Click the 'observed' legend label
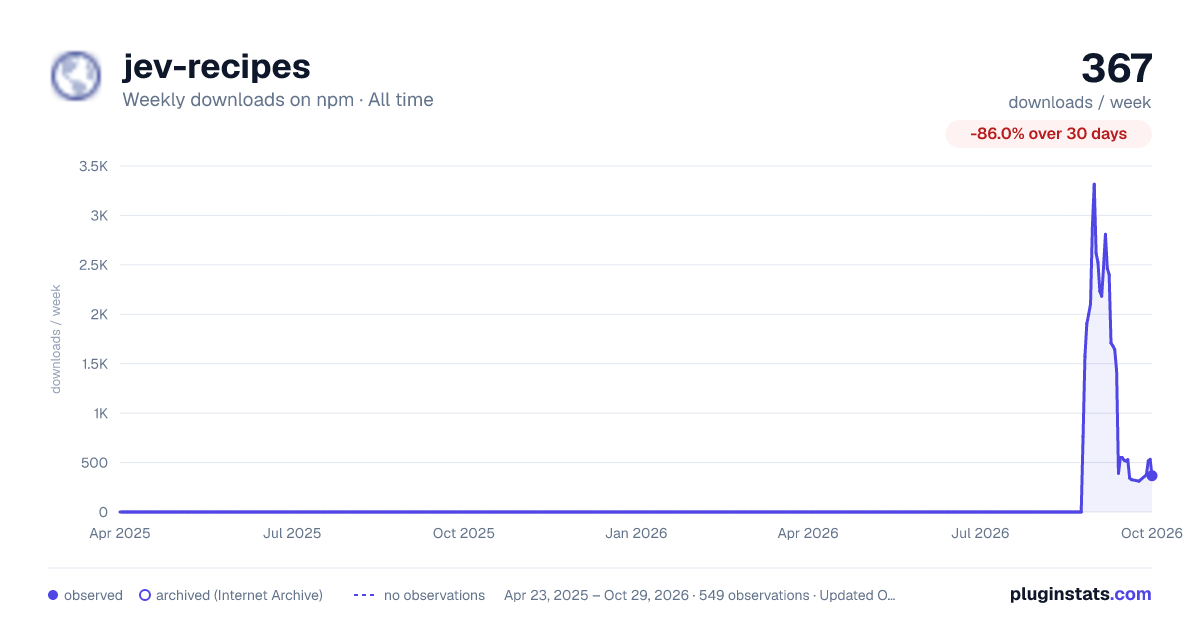Screen dimensions: 1200x630 [93, 595]
